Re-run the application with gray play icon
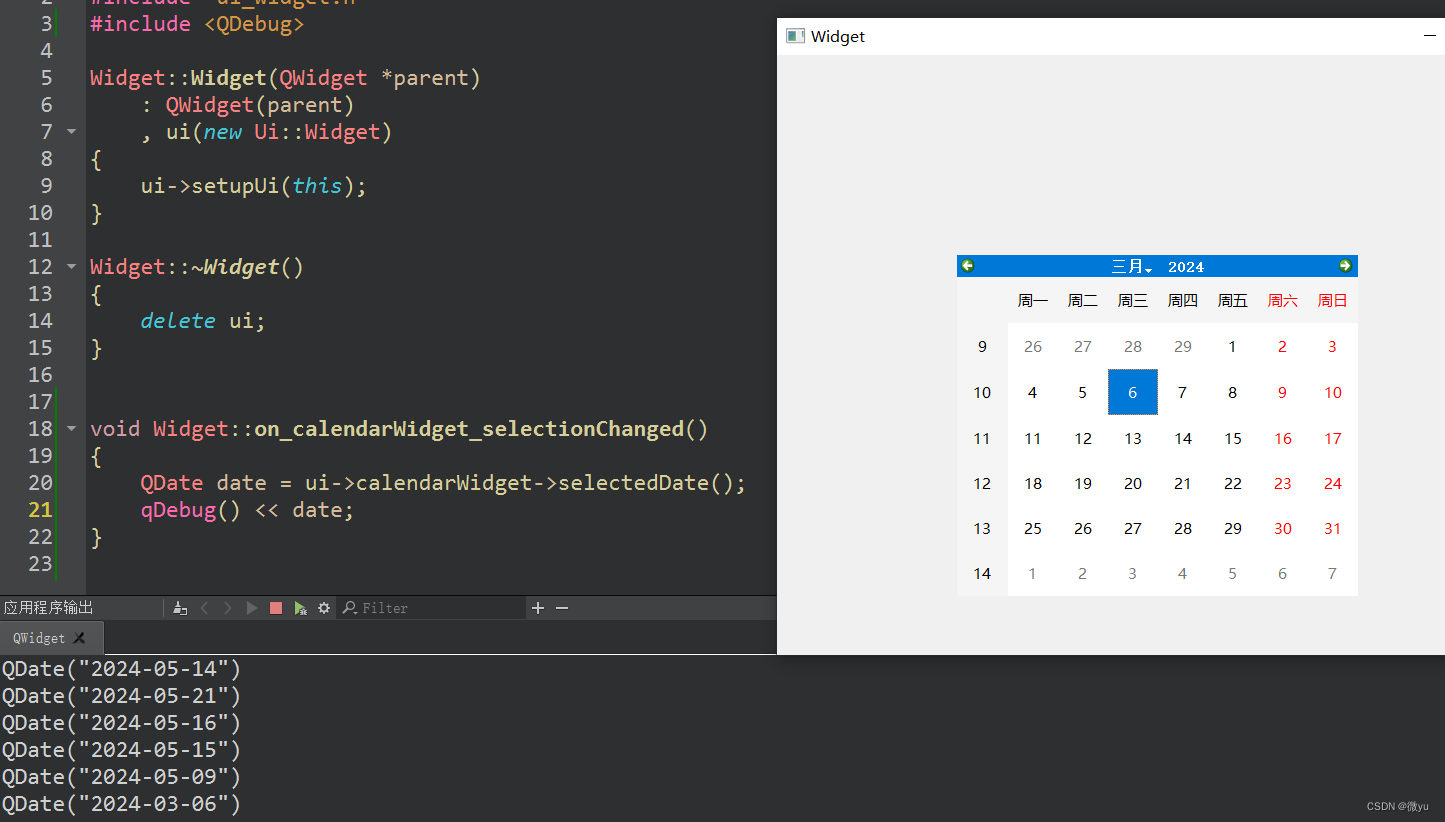The image size is (1445, 822). point(252,608)
